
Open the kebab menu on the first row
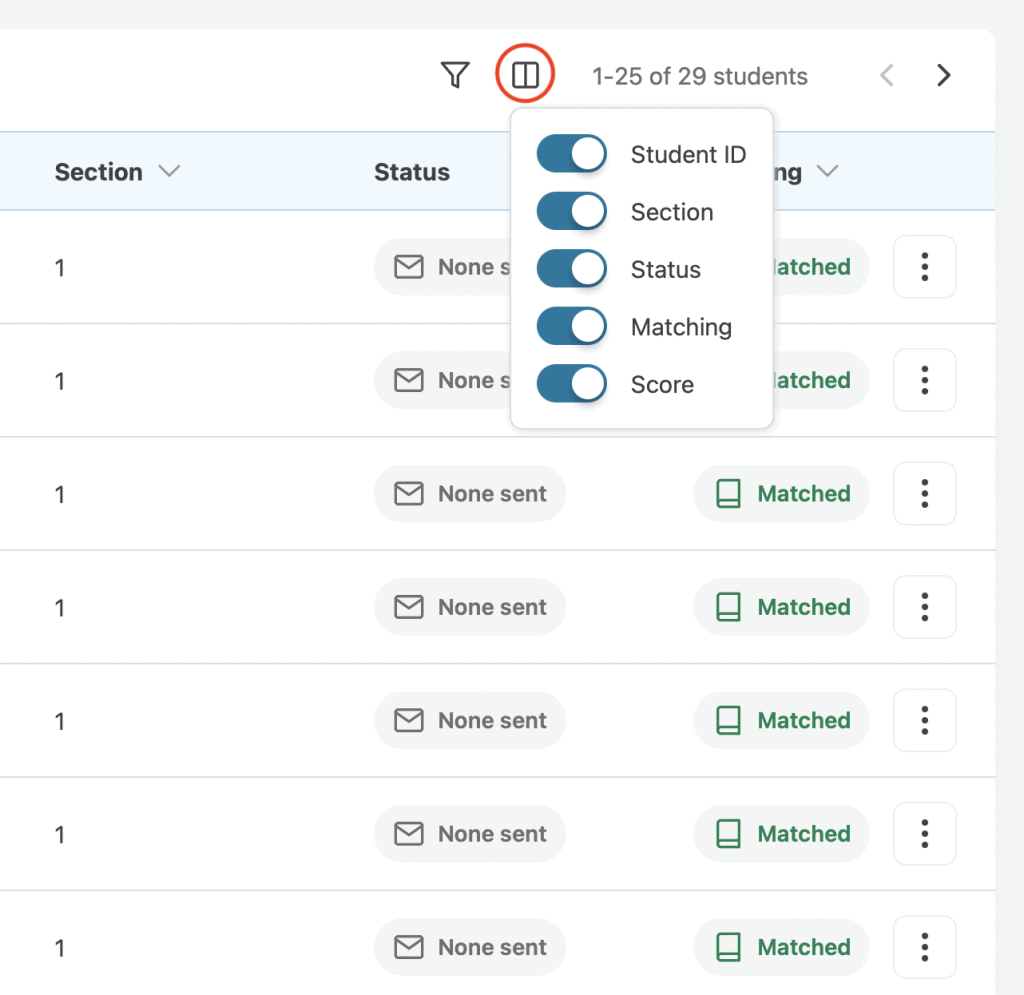(924, 267)
